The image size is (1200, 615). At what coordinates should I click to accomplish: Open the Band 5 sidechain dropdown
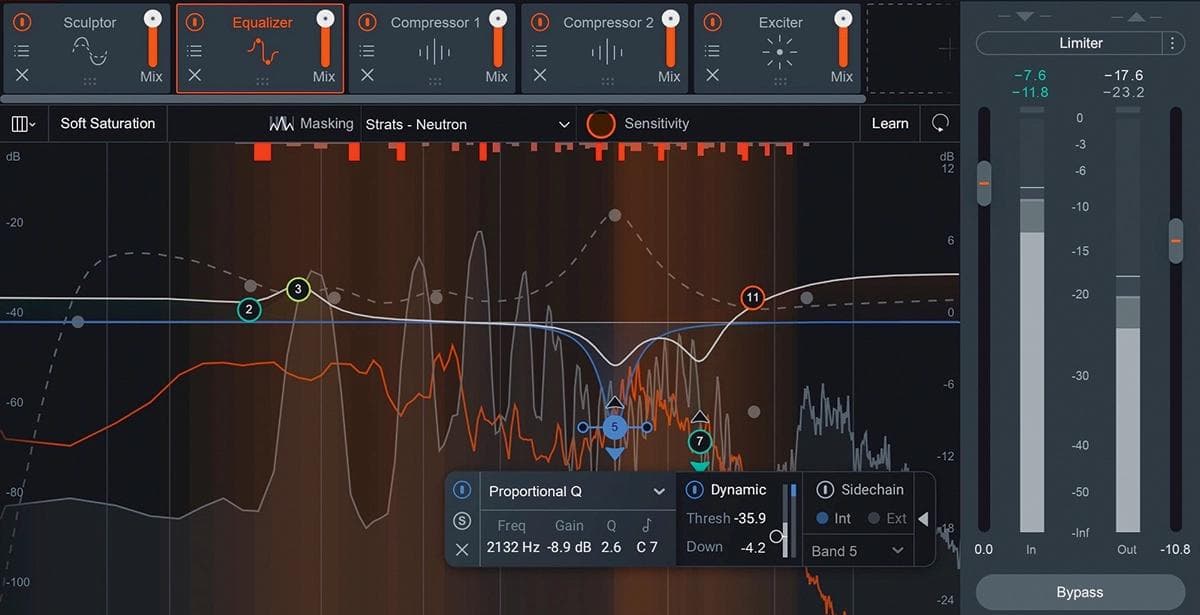click(858, 551)
